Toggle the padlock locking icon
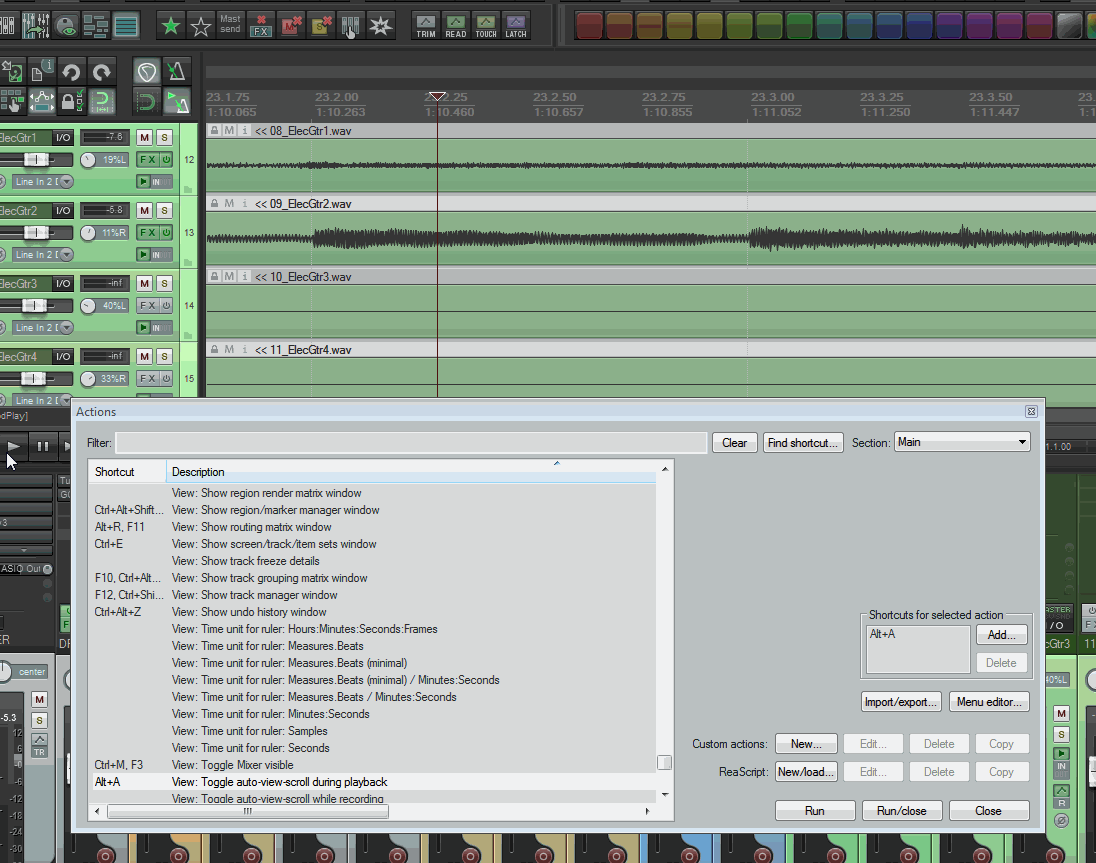 (71, 102)
